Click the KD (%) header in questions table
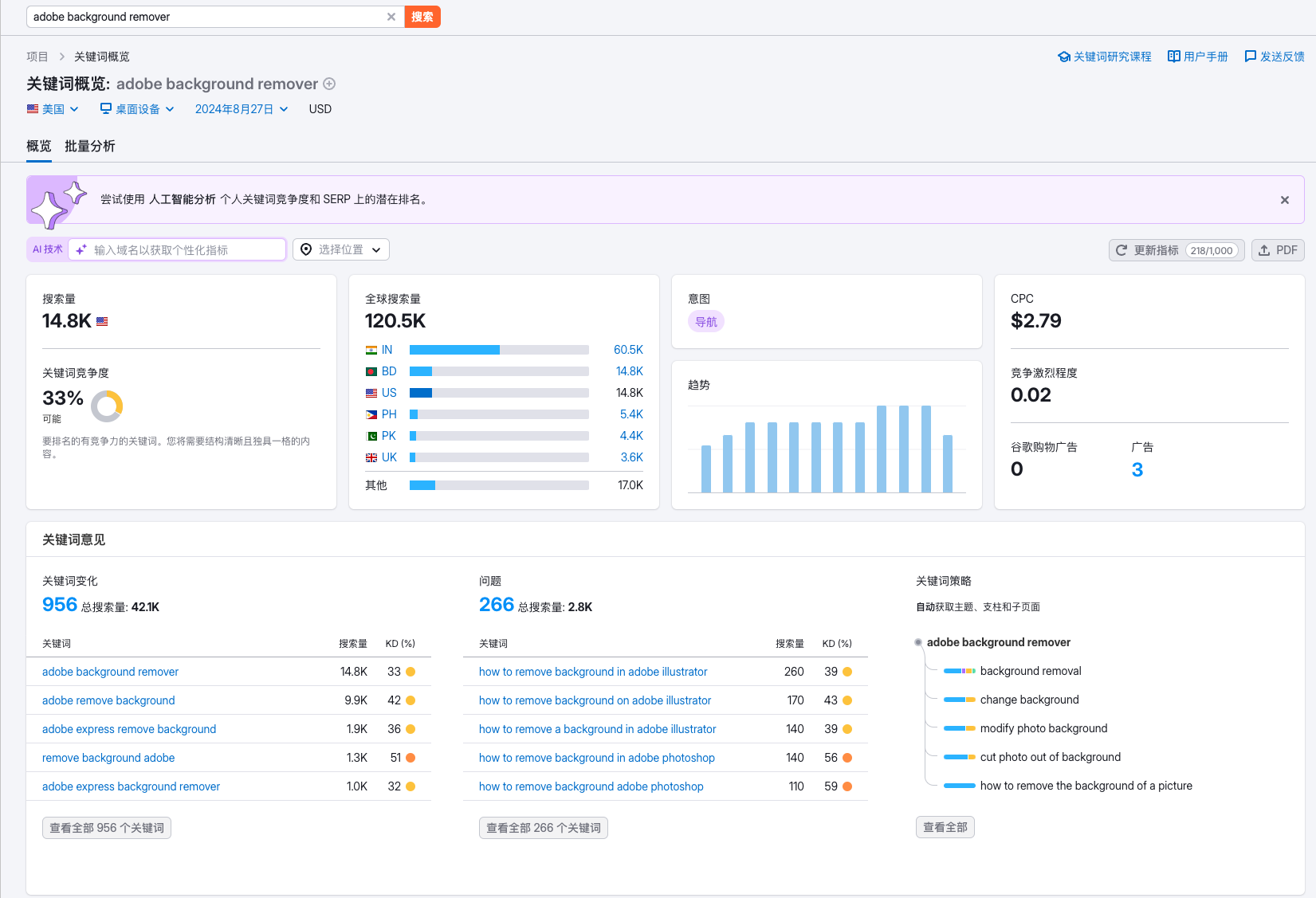This screenshot has width=1316, height=898. tap(837, 643)
